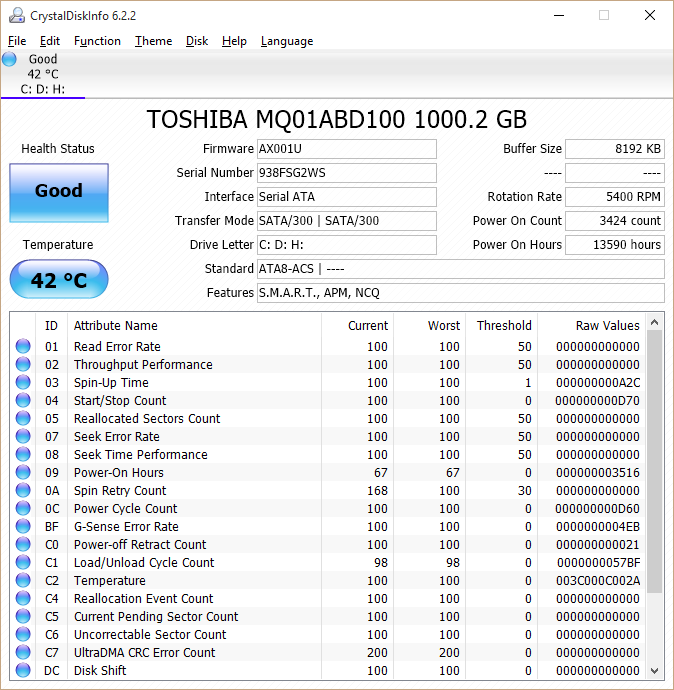Click the status orb for Start/Stop Count
Image resolution: width=674 pixels, height=690 pixels.
click(x=23, y=400)
